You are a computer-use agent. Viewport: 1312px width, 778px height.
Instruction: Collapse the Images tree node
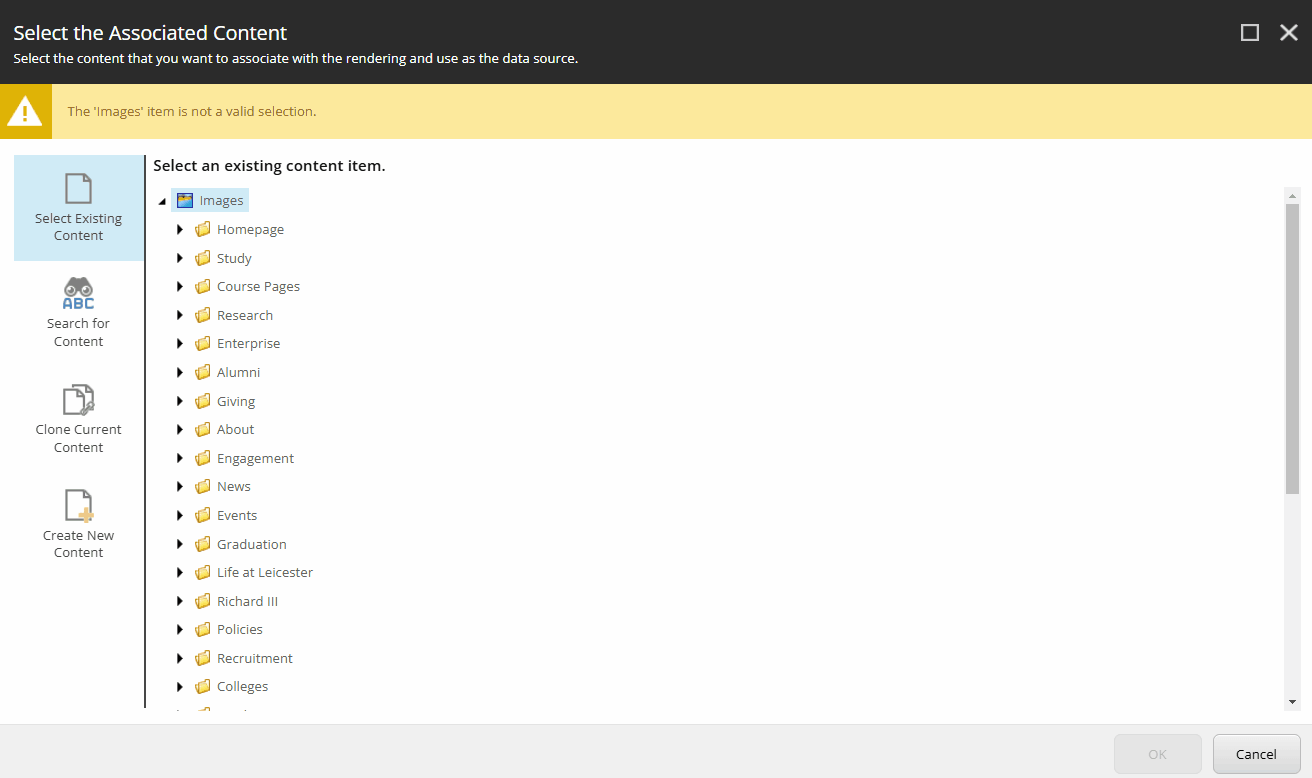click(x=161, y=200)
